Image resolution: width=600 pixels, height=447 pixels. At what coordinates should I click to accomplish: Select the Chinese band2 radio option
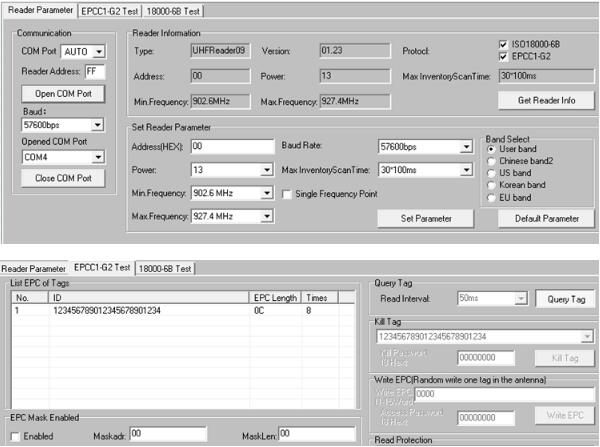click(x=490, y=160)
